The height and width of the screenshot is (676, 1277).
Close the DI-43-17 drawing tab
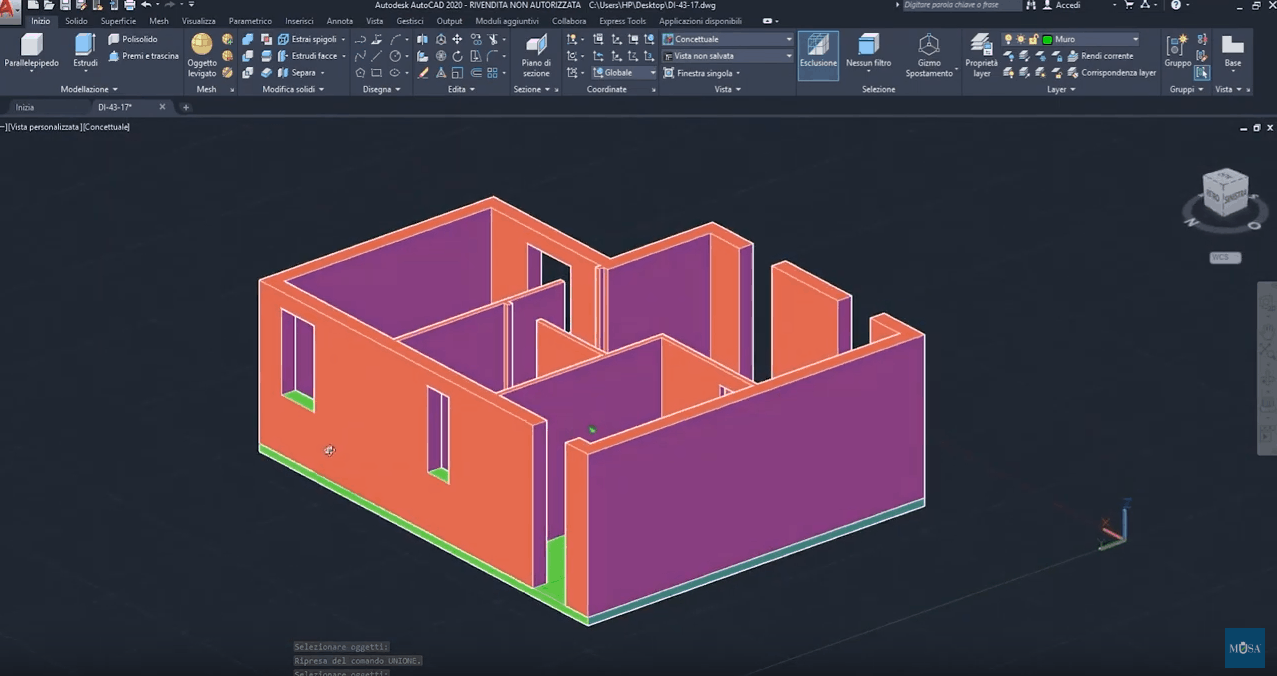point(162,107)
